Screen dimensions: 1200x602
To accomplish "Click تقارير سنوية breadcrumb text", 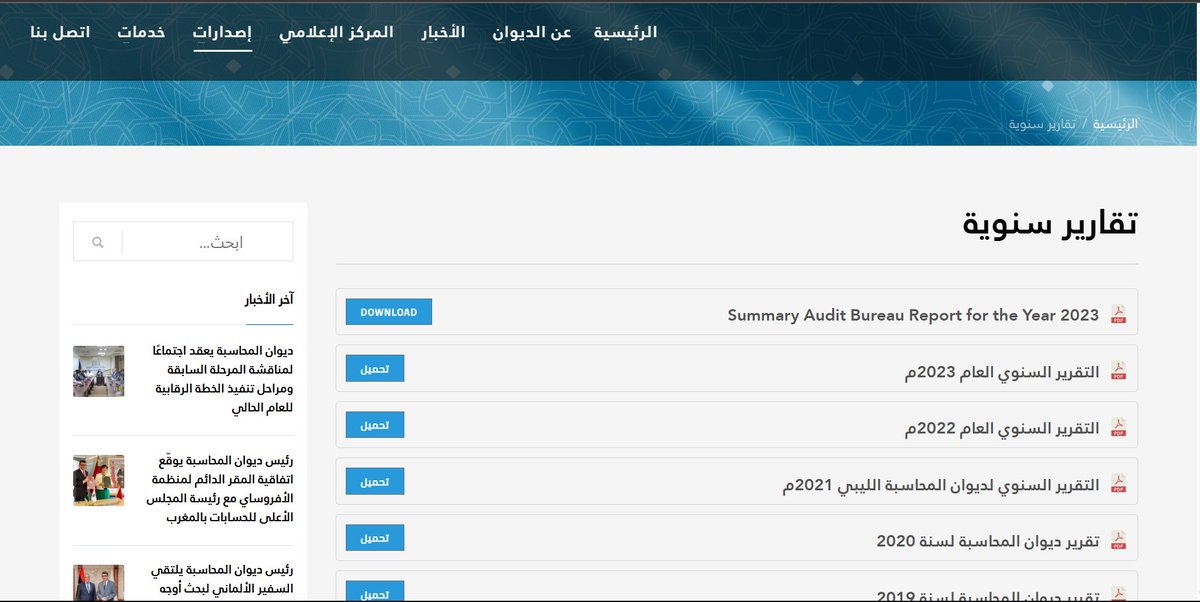I will [1042, 124].
